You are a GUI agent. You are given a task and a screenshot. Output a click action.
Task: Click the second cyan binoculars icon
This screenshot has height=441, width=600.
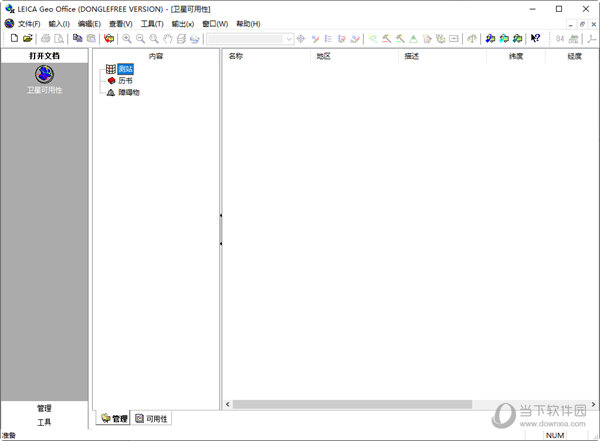point(504,38)
